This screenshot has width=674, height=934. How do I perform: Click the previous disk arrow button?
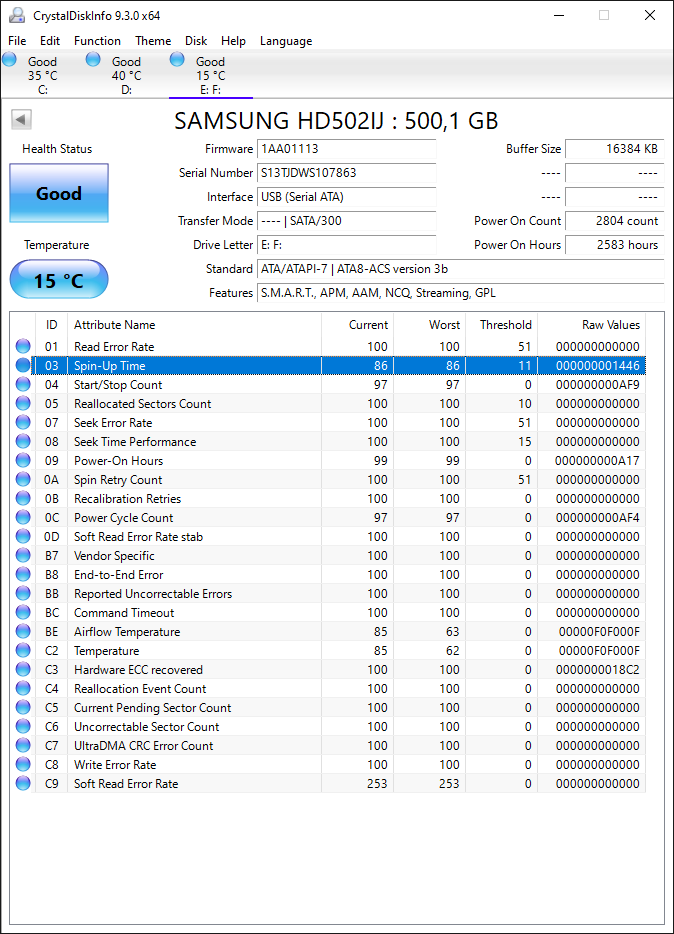[21, 120]
